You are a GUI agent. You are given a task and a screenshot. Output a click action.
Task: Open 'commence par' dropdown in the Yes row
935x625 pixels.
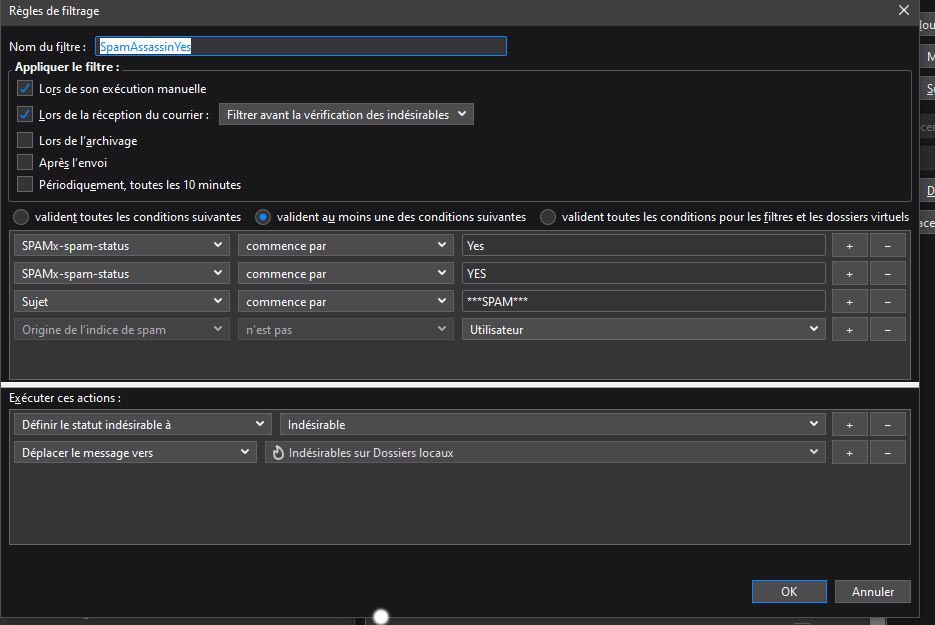tap(346, 246)
